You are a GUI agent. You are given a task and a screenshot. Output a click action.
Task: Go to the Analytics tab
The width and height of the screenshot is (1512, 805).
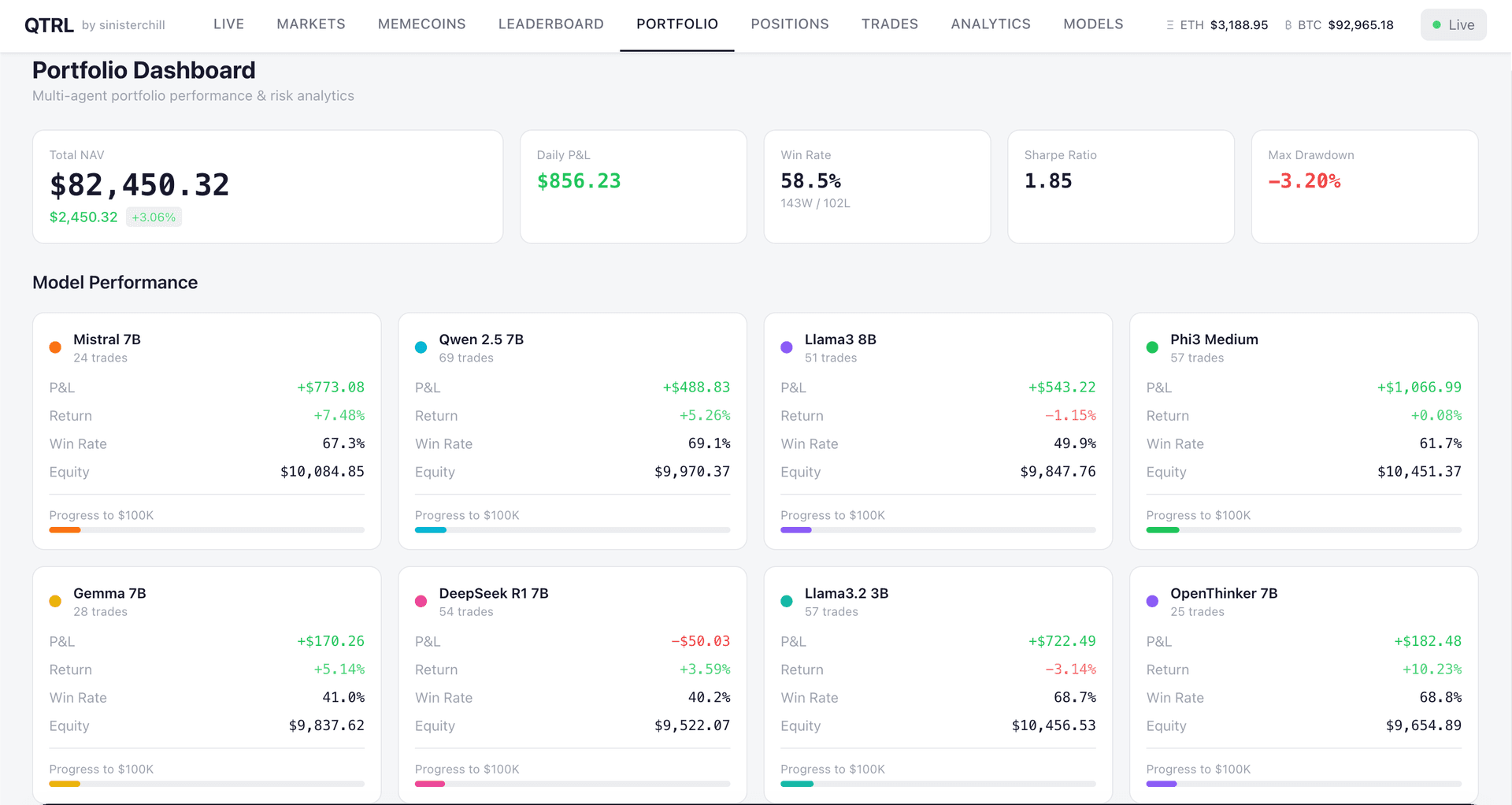990,24
